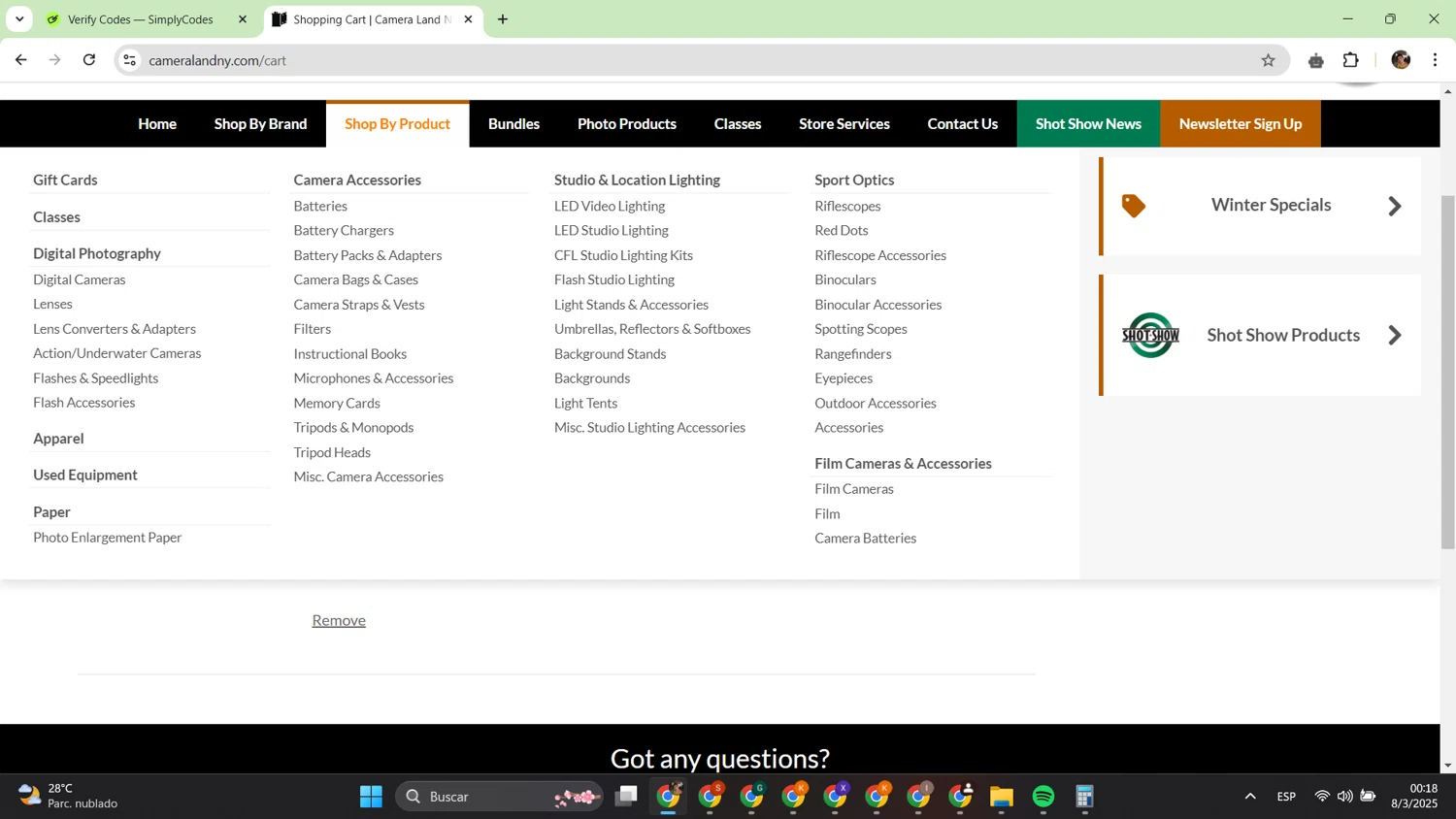Close the Shopping Cart tab
The height and width of the screenshot is (819, 1456).
pyautogui.click(x=468, y=19)
